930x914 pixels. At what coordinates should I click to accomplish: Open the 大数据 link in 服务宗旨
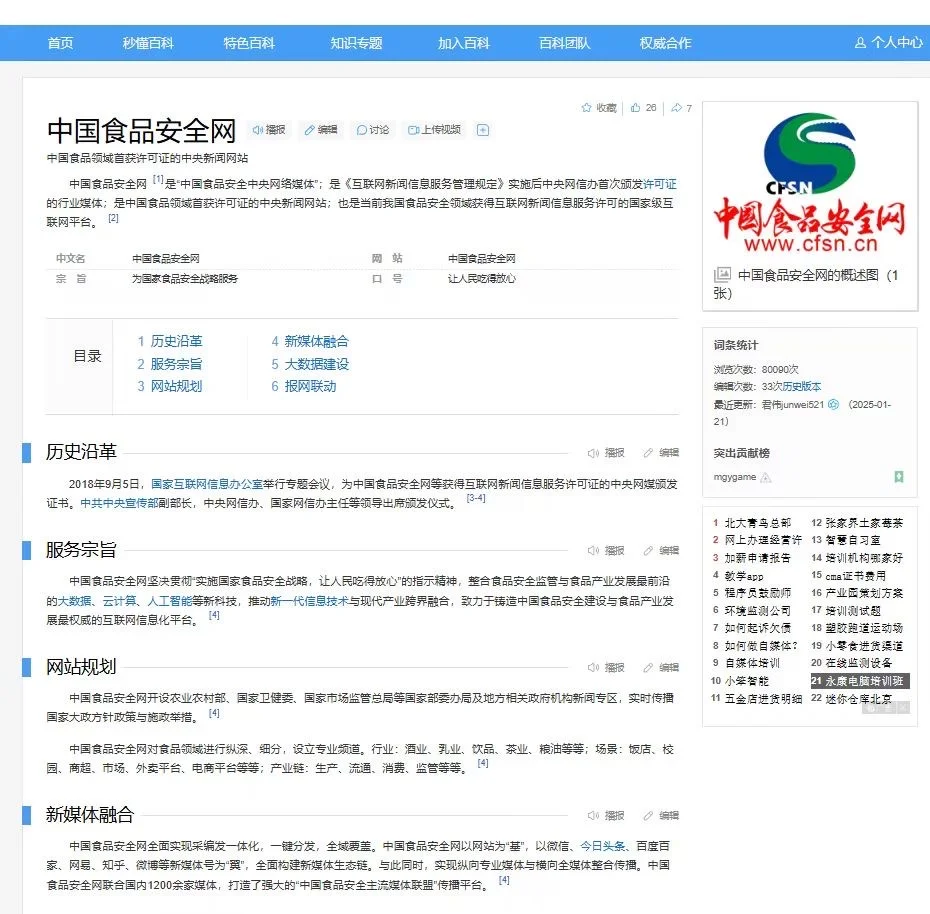point(75,601)
